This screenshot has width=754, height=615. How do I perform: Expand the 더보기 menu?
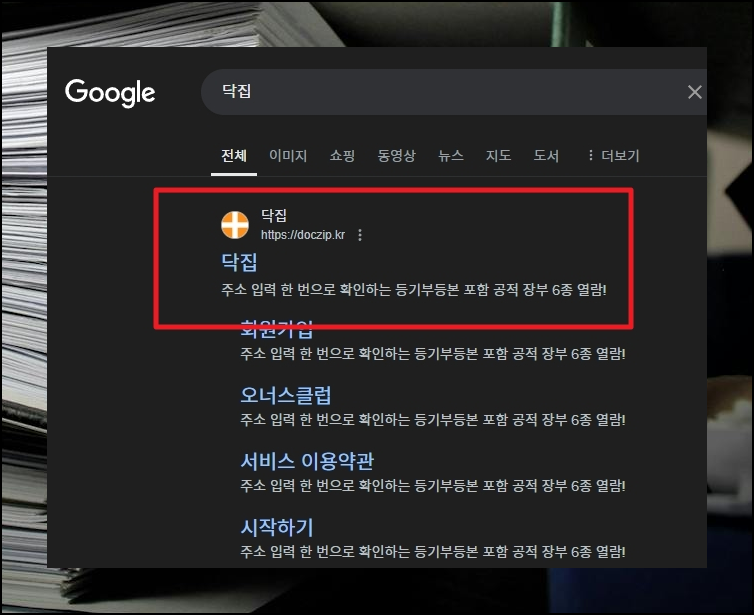pos(614,156)
